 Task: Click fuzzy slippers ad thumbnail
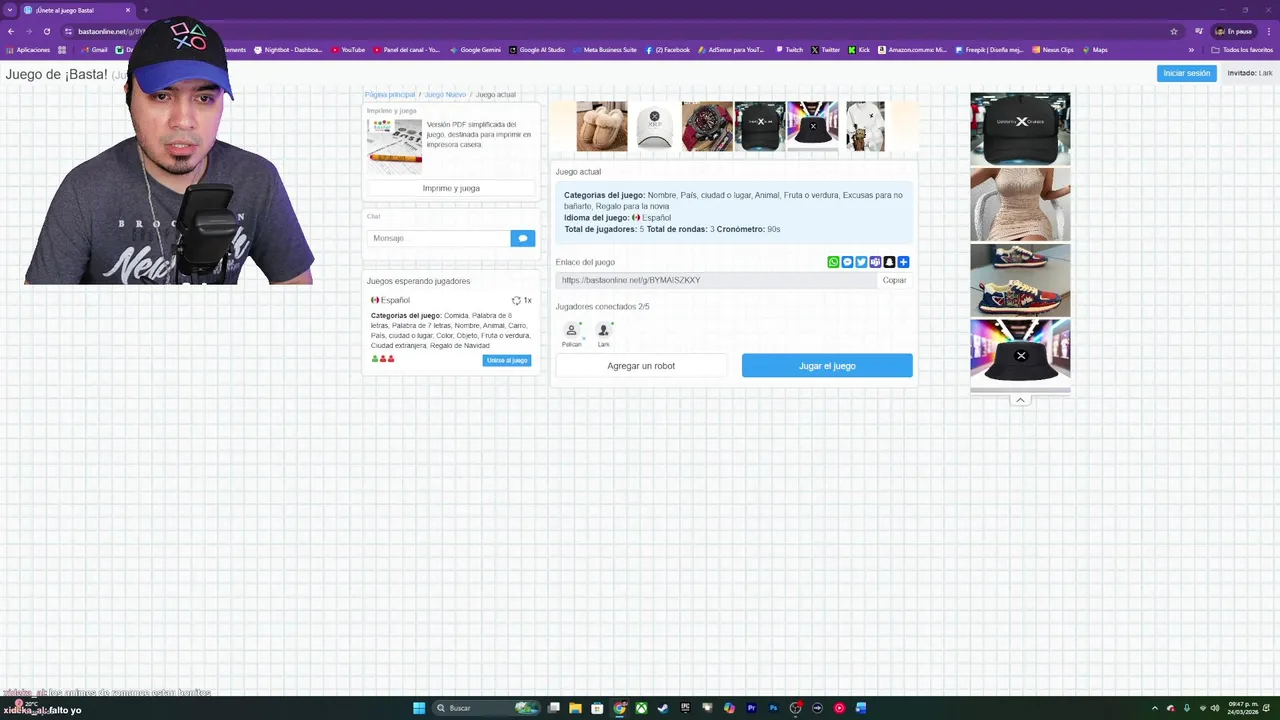[602, 126]
